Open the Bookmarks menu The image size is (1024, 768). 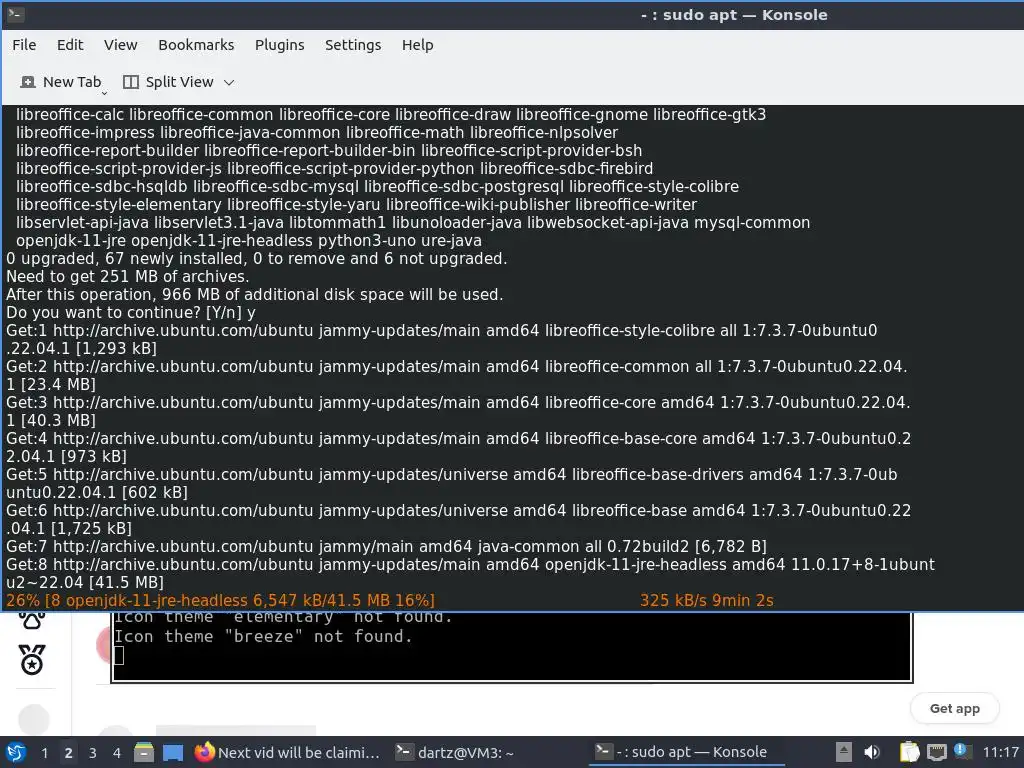[196, 45]
